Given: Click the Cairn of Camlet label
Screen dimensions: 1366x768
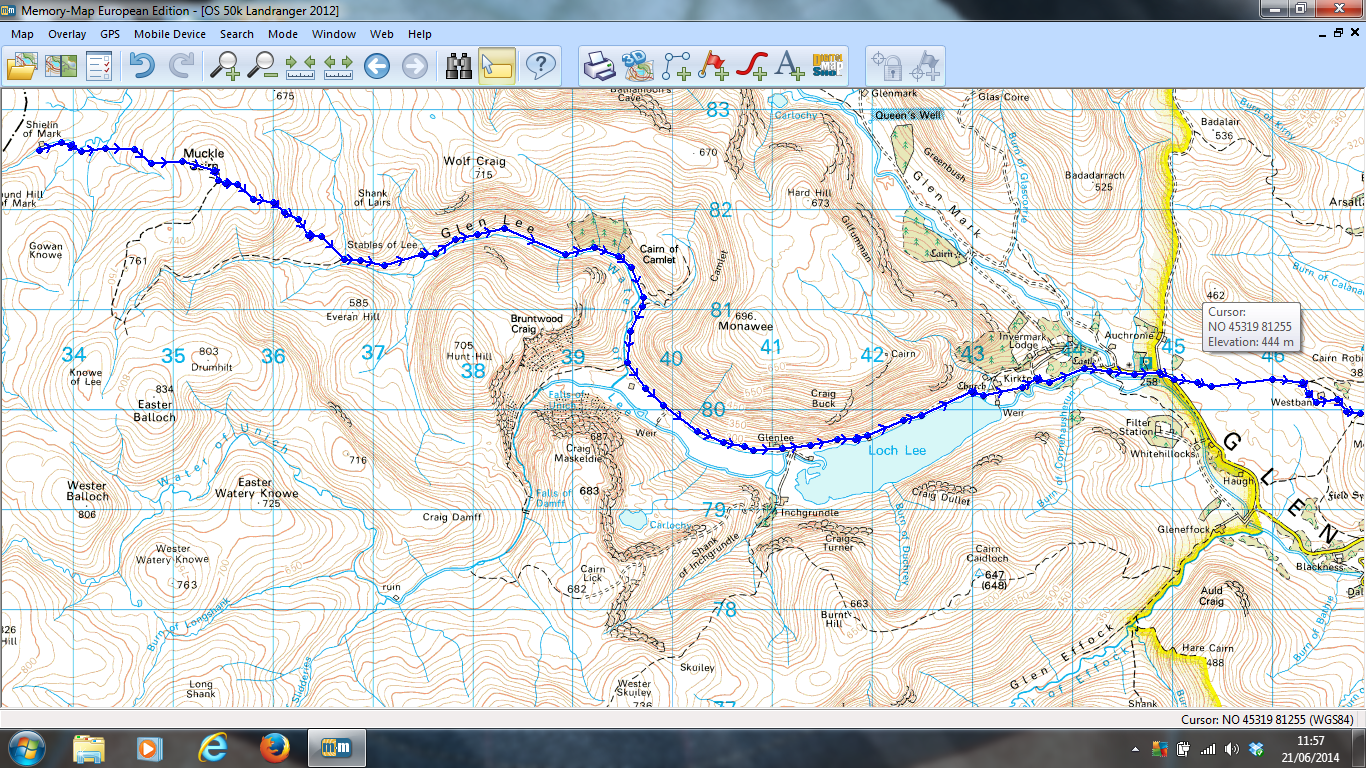Looking at the screenshot, I should click(x=659, y=254).
